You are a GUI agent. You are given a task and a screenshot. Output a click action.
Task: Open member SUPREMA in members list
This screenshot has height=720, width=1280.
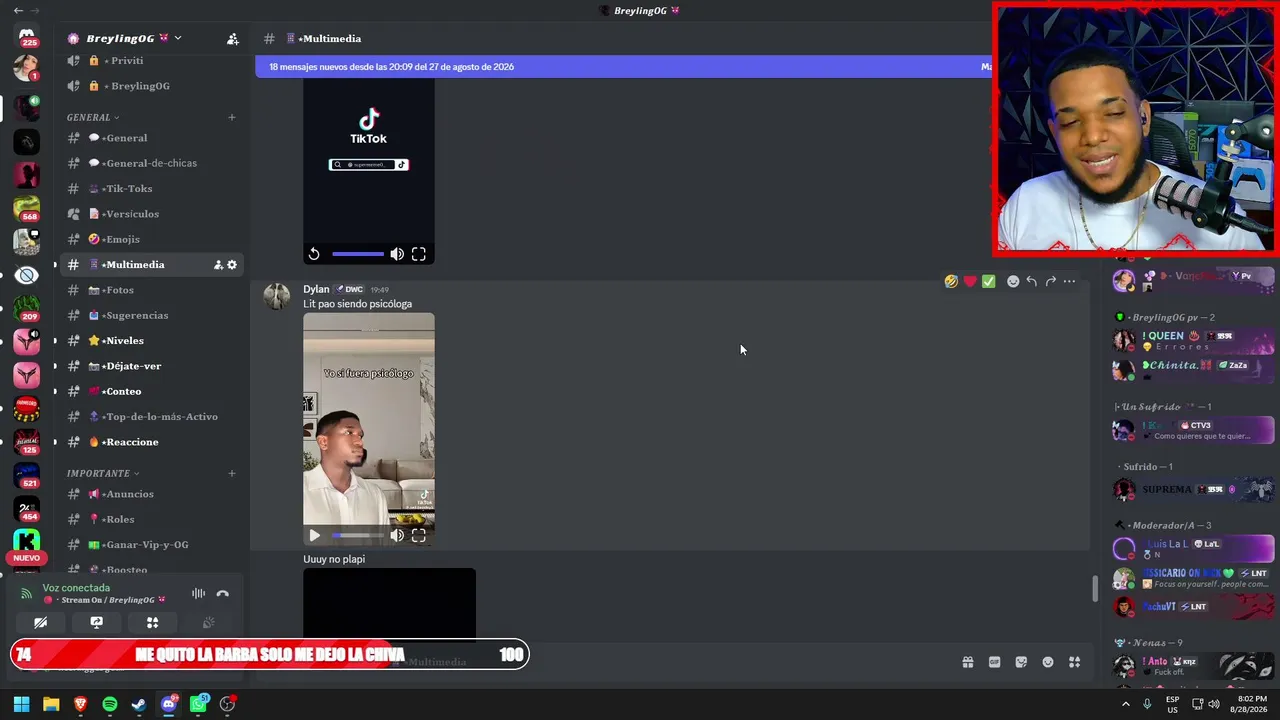(1194, 490)
